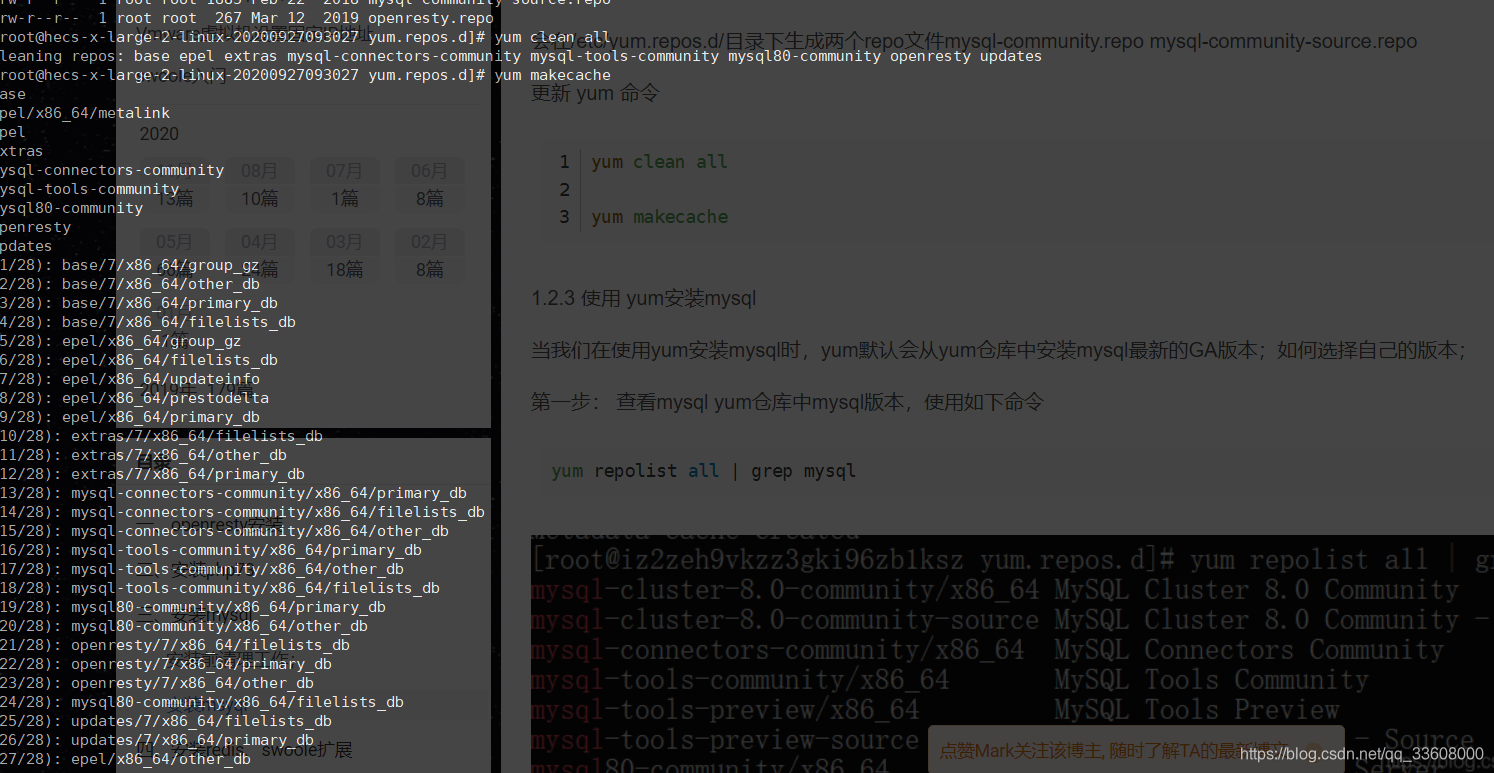This screenshot has width=1494, height=773.
Task: Click the terminal line 'ysql-tools-community'
Action: (x=90, y=189)
